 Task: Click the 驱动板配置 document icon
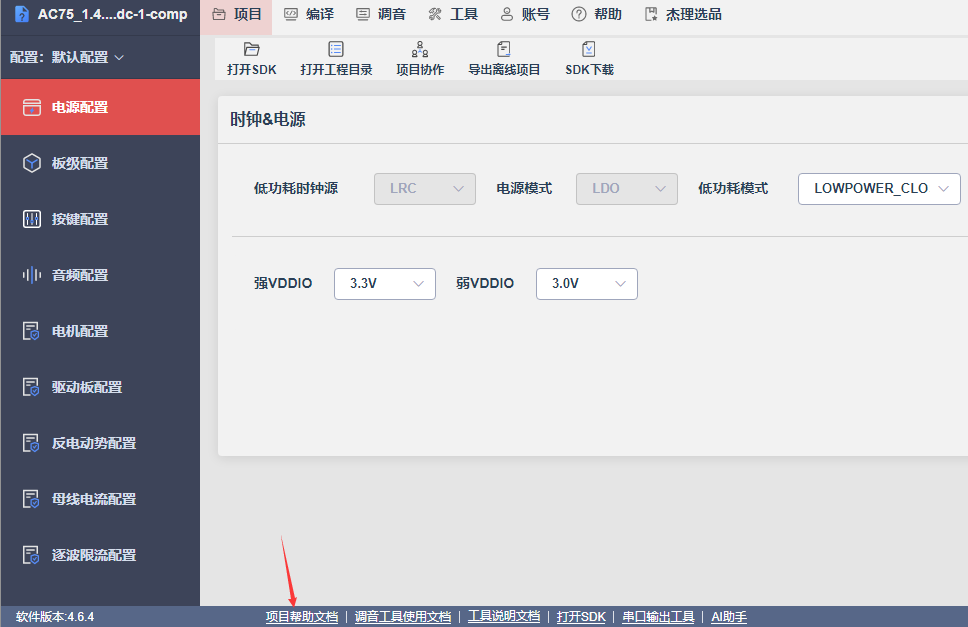[31, 387]
